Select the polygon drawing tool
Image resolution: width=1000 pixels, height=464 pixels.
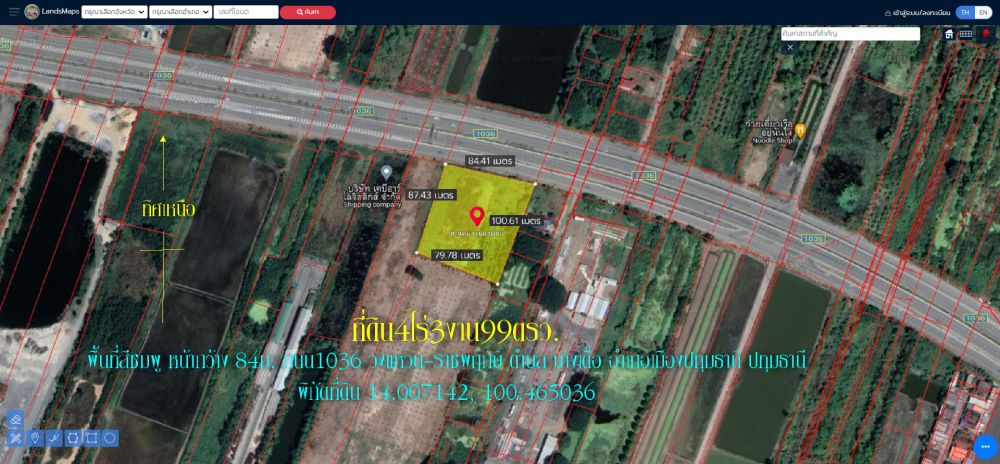pos(73,438)
